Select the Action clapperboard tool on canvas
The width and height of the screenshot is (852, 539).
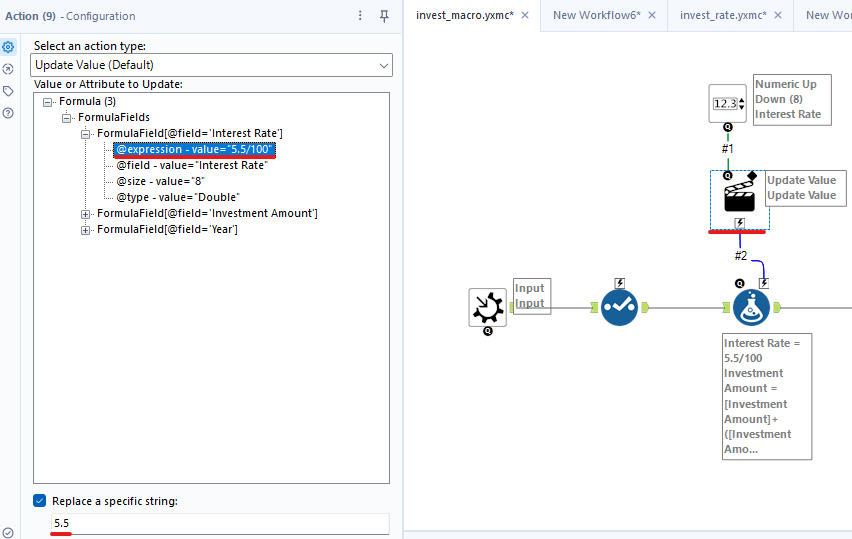[x=740, y=197]
